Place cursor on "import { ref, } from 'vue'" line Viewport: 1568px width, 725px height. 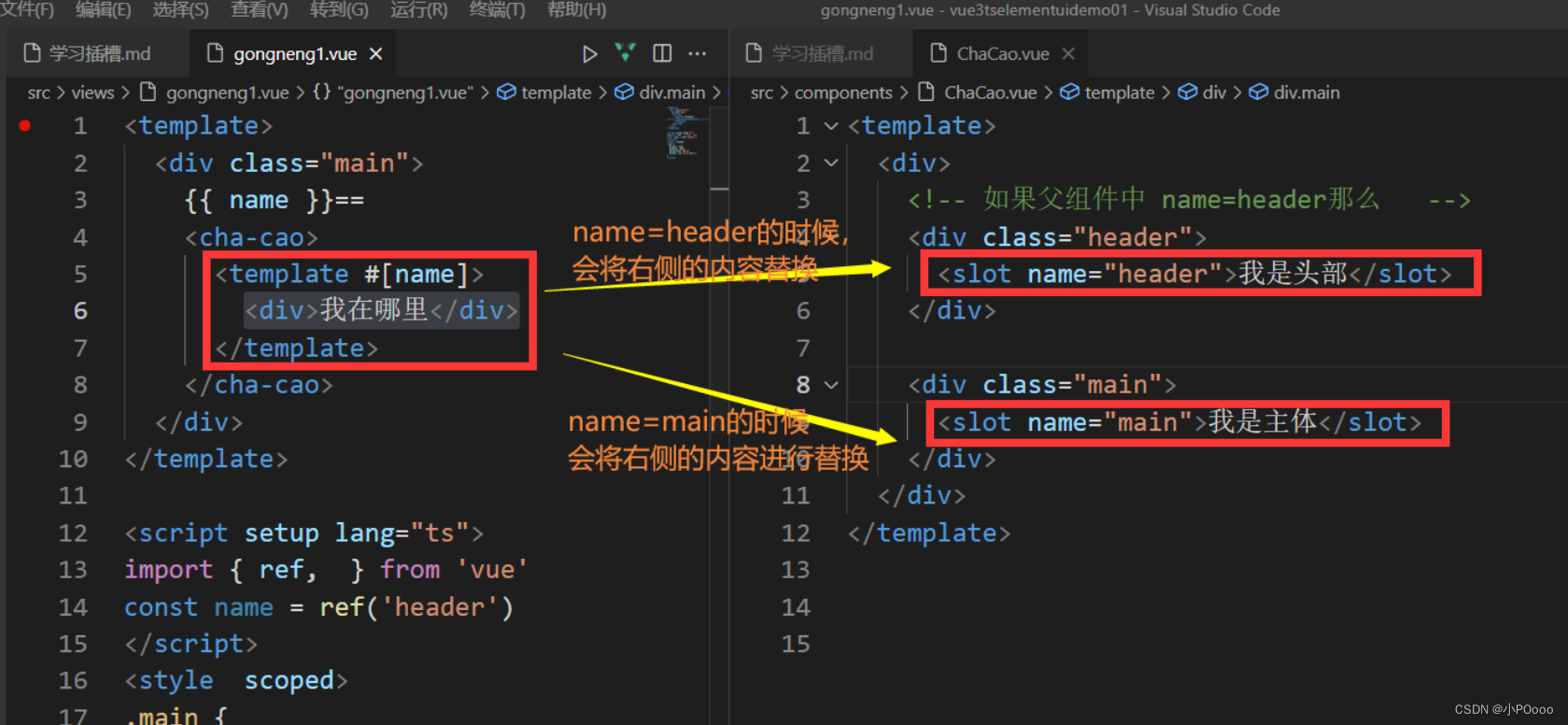tap(326, 570)
